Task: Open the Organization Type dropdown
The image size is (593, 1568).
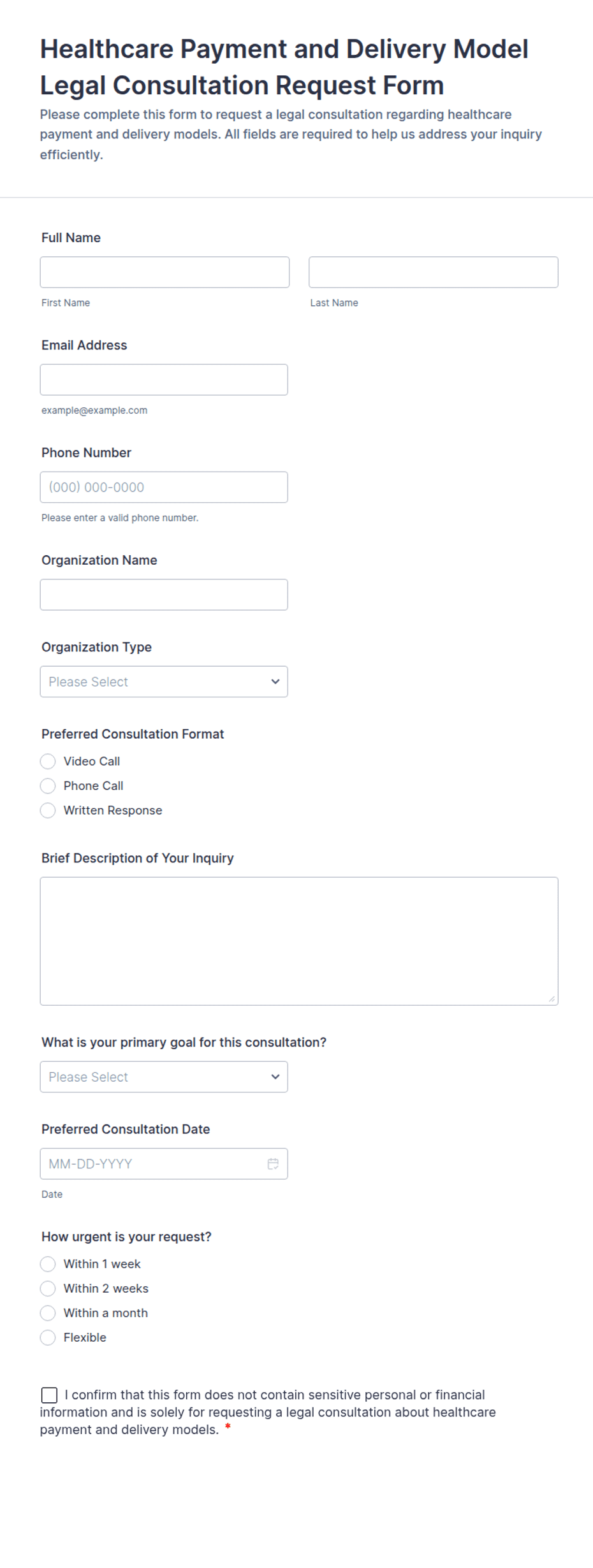Action: [164, 681]
